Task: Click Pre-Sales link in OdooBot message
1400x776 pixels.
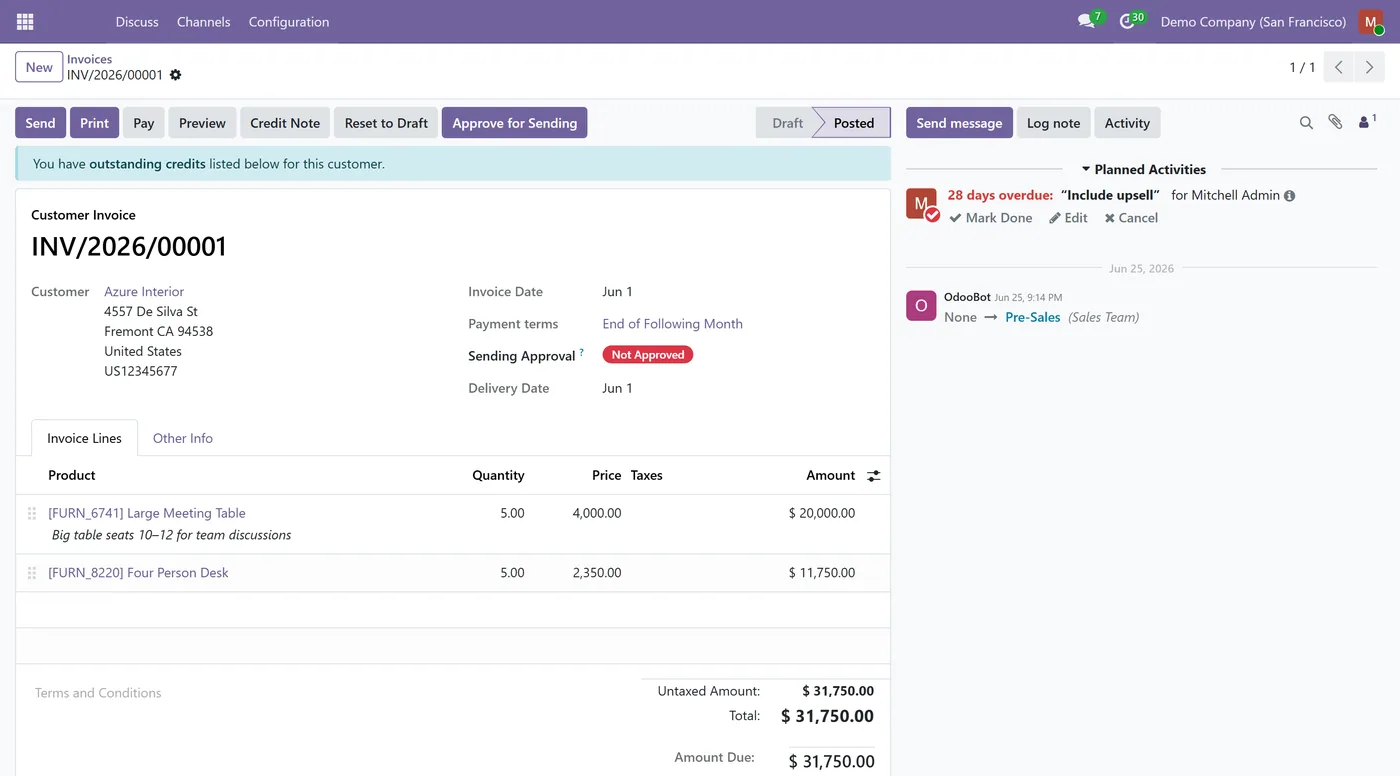Action: tap(1032, 317)
